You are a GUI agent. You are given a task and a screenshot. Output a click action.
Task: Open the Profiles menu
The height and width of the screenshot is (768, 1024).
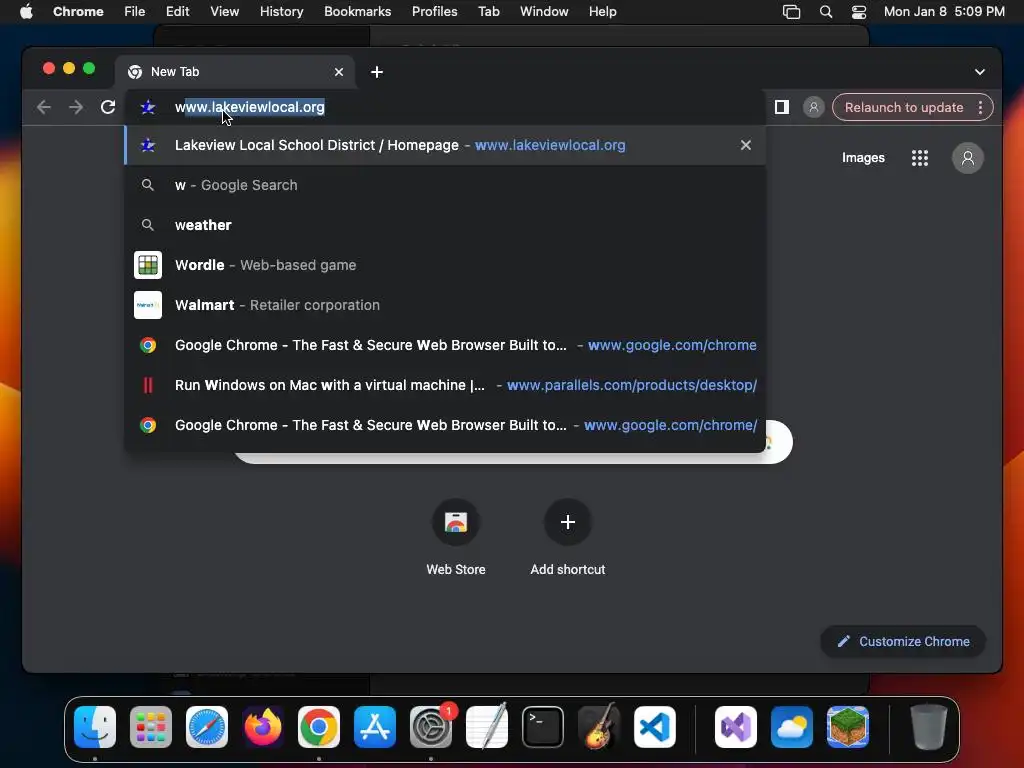434,12
